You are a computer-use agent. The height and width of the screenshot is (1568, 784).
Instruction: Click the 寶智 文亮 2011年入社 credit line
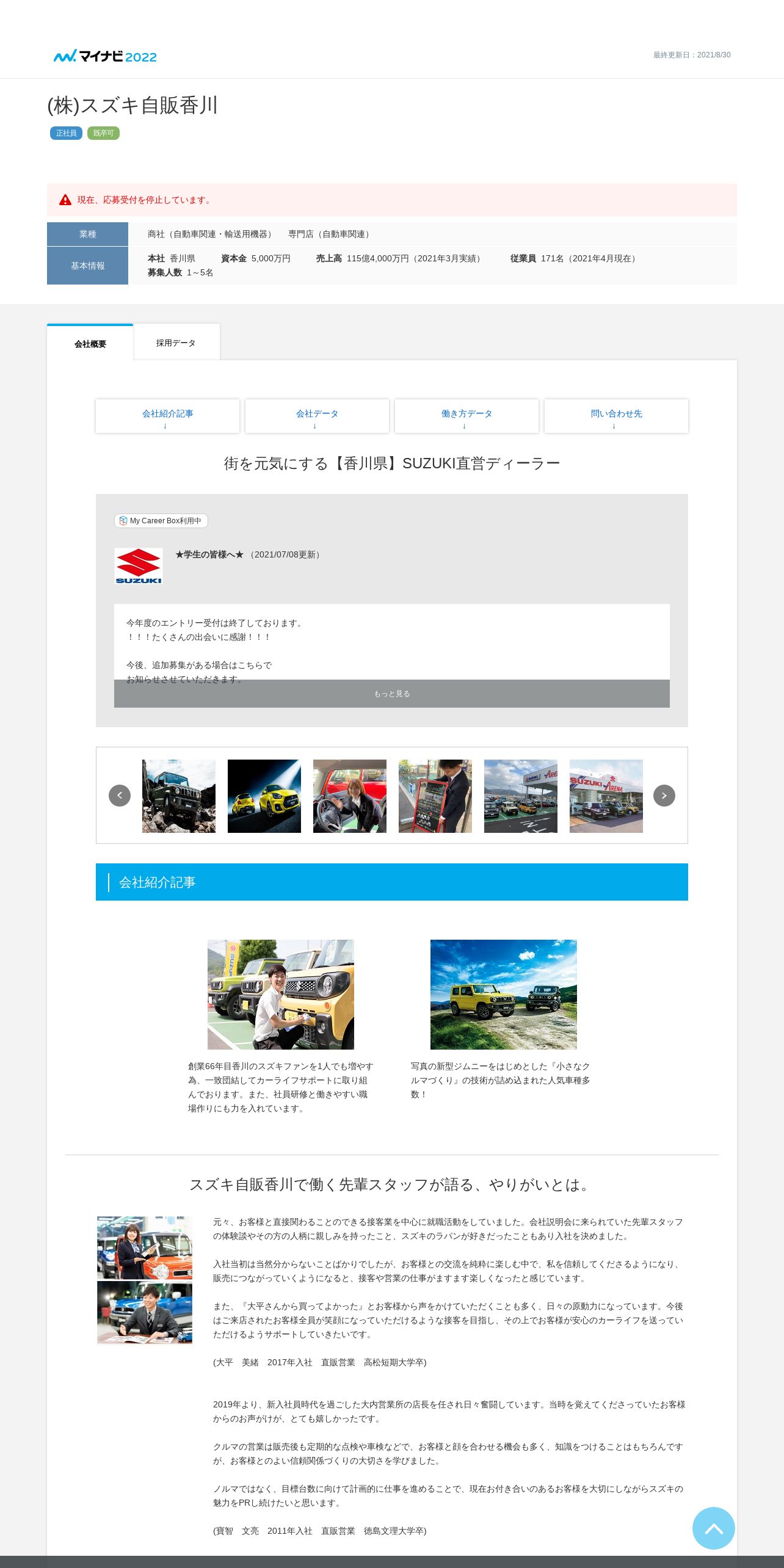pos(319,1531)
